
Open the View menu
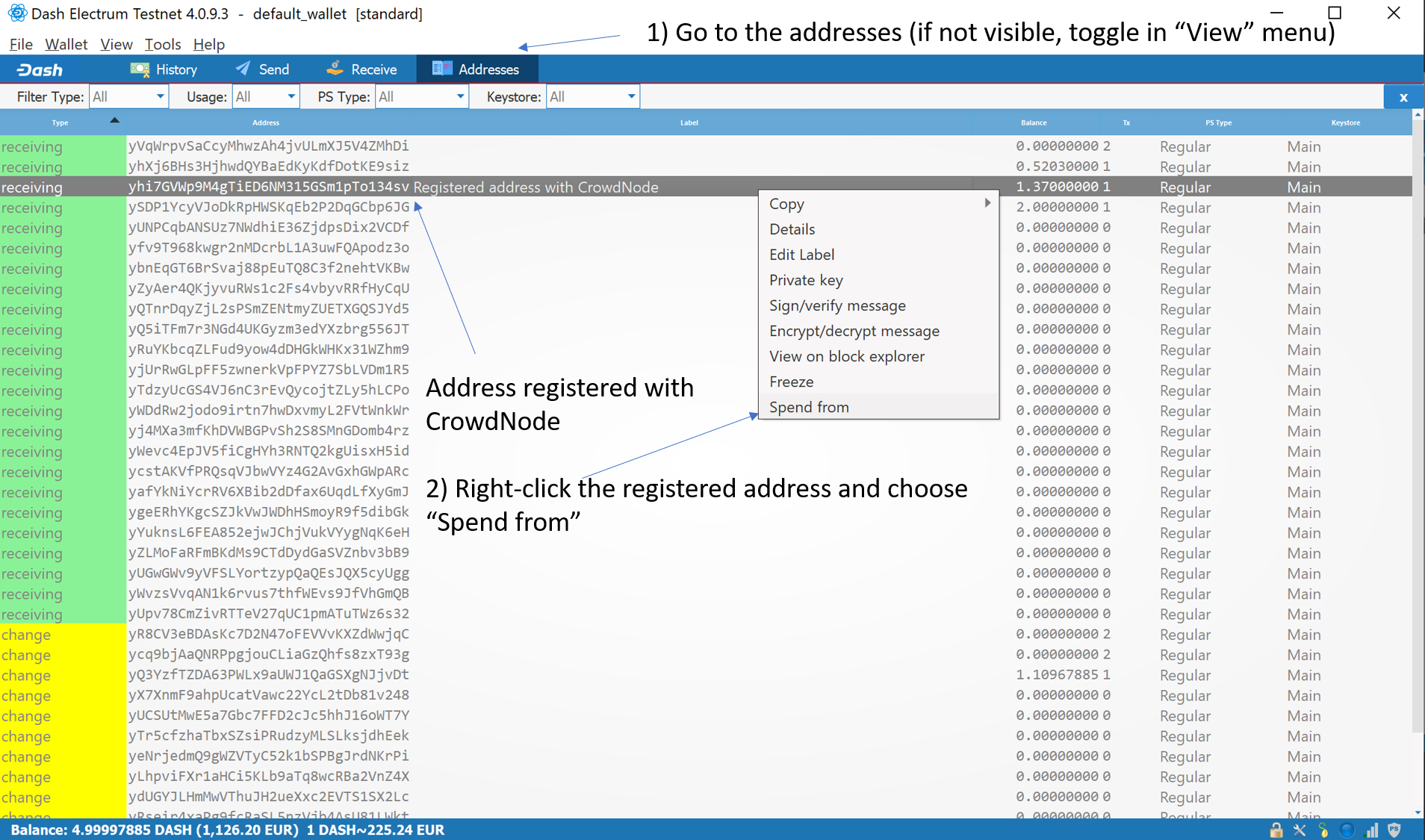tap(117, 44)
